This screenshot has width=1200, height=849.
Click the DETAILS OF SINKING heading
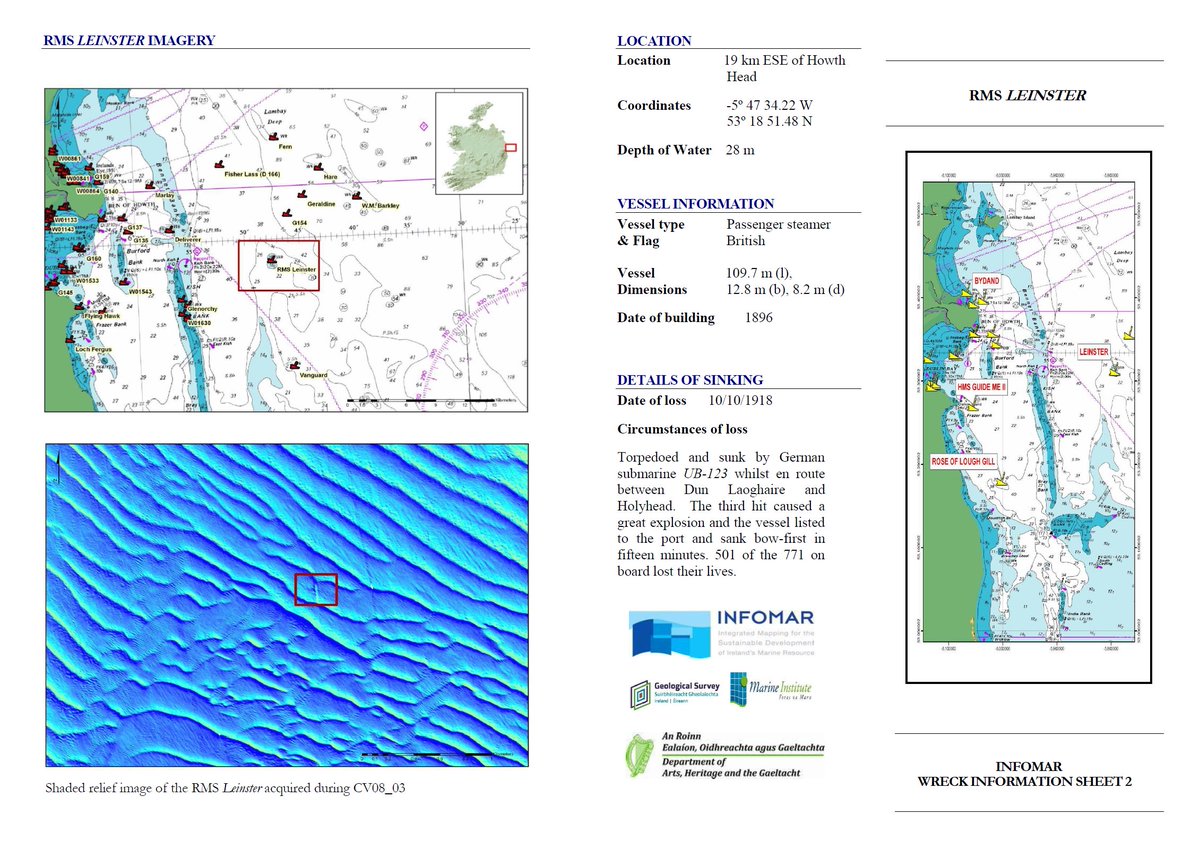(690, 380)
